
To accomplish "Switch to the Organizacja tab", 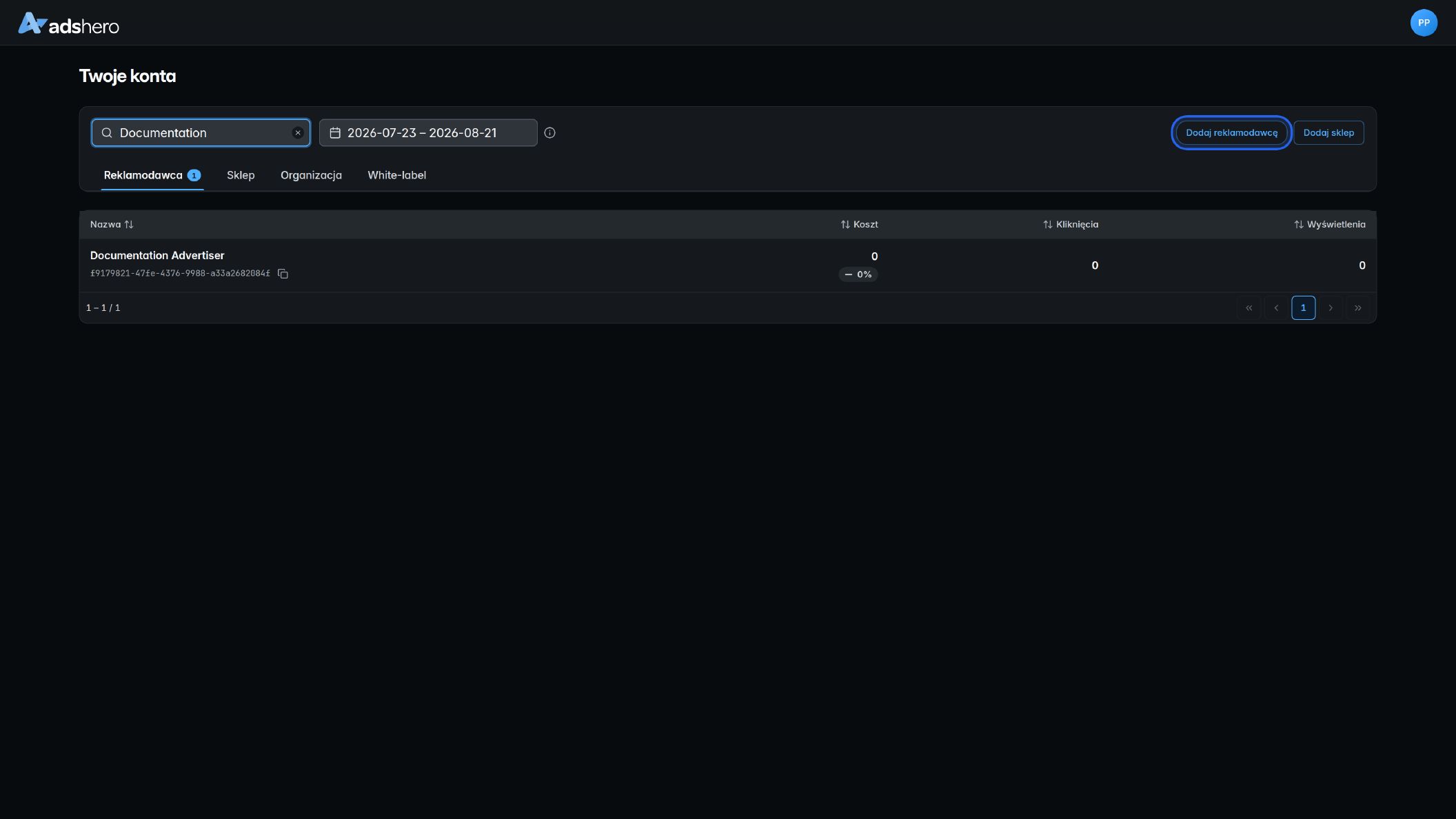I will click(311, 175).
